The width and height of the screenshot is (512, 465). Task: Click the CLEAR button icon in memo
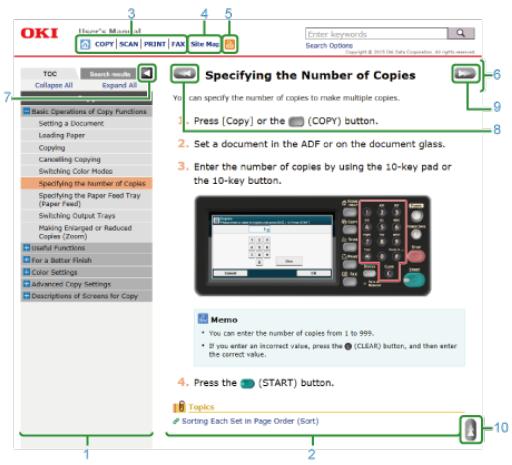[348, 346]
